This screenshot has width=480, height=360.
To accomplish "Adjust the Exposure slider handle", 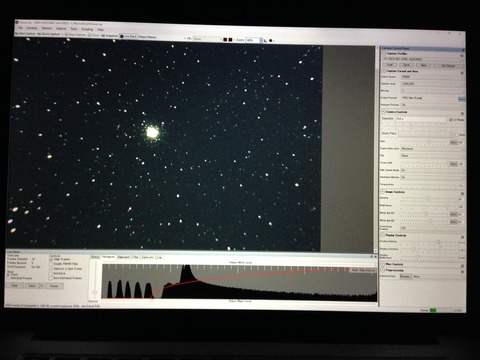I will pyautogui.click(x=412, y=127).
